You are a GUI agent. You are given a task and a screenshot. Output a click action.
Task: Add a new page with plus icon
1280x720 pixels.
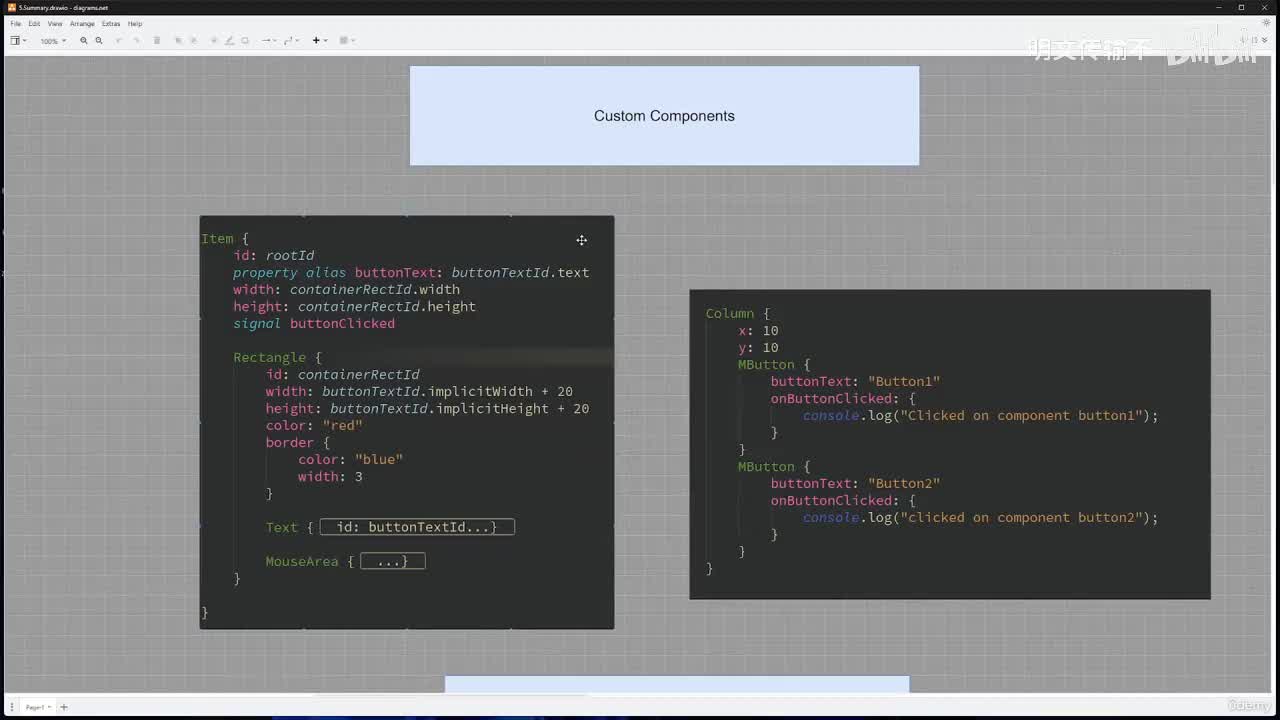64,707
